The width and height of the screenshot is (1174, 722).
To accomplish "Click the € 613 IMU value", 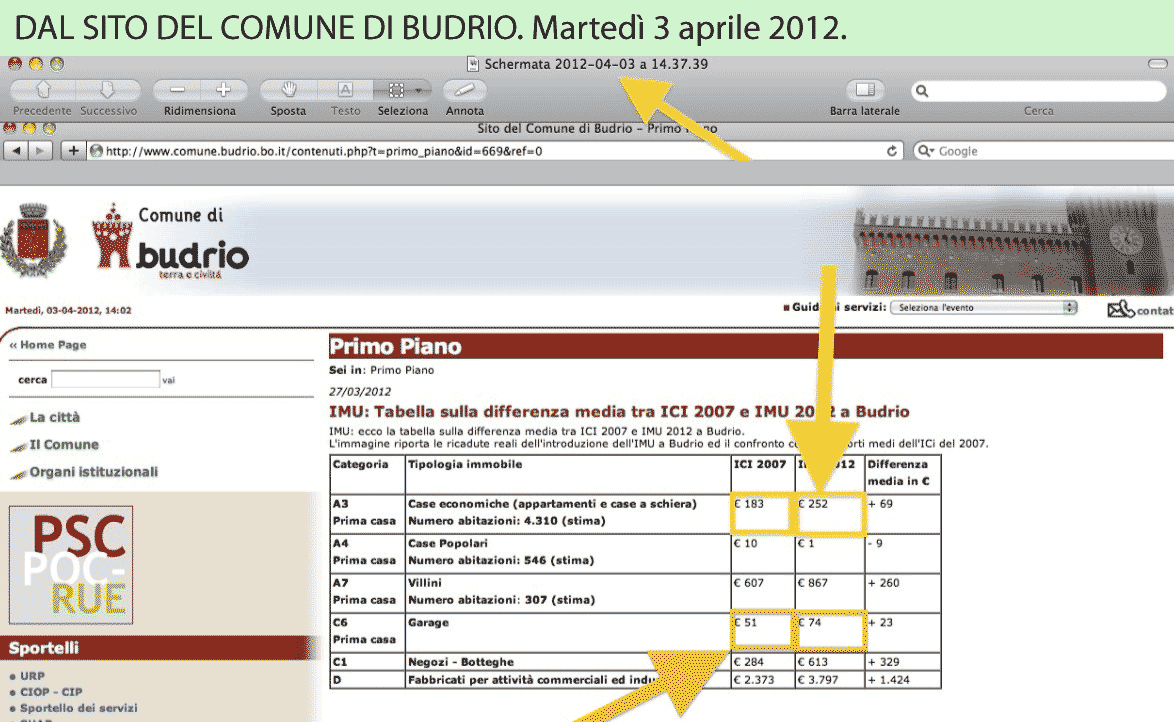I will click(x=813, y=662).
